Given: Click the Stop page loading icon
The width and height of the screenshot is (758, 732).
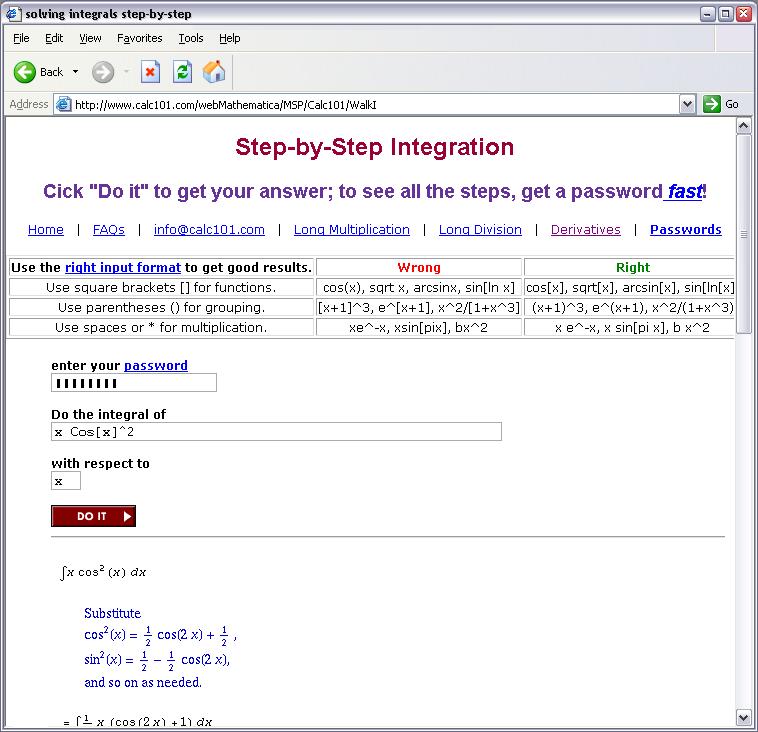Looking at the screenshot, I should pyautogui.click(x=150, y=72).
